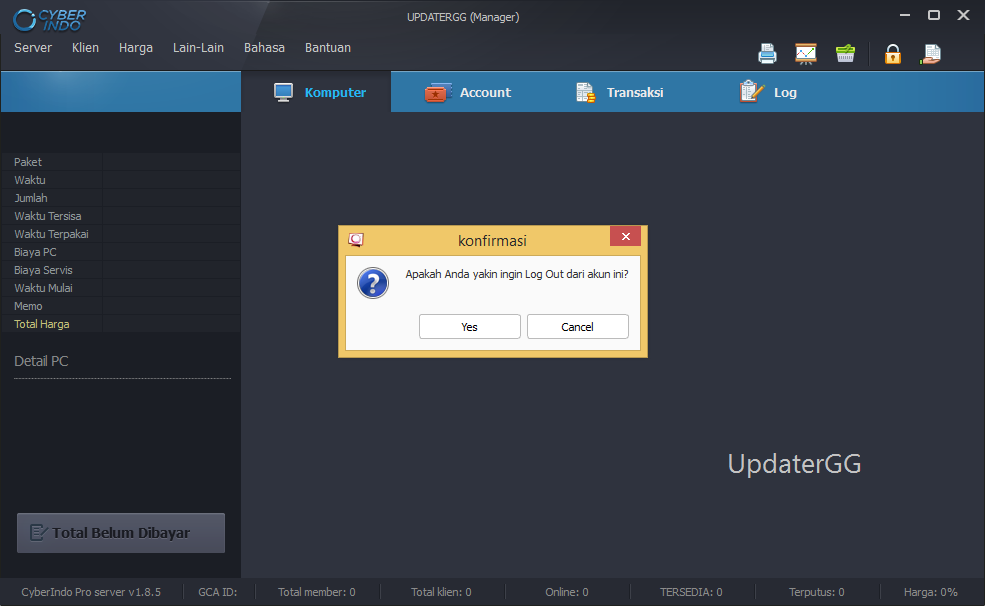Click the Harga: 0% status entry
This screenshot has height=606, width=985.
(x=930, y=592)
